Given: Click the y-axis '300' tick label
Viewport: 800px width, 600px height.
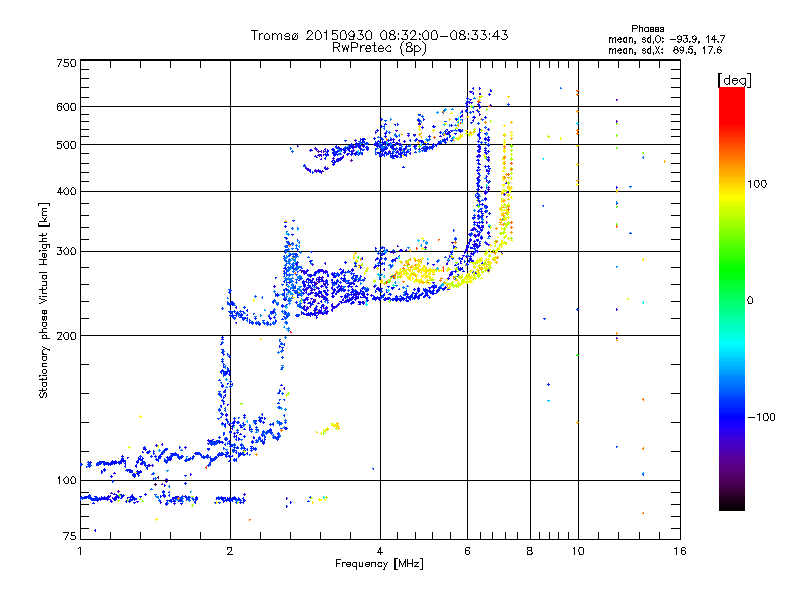Looking at the screenshot, I should coord(66,252).
